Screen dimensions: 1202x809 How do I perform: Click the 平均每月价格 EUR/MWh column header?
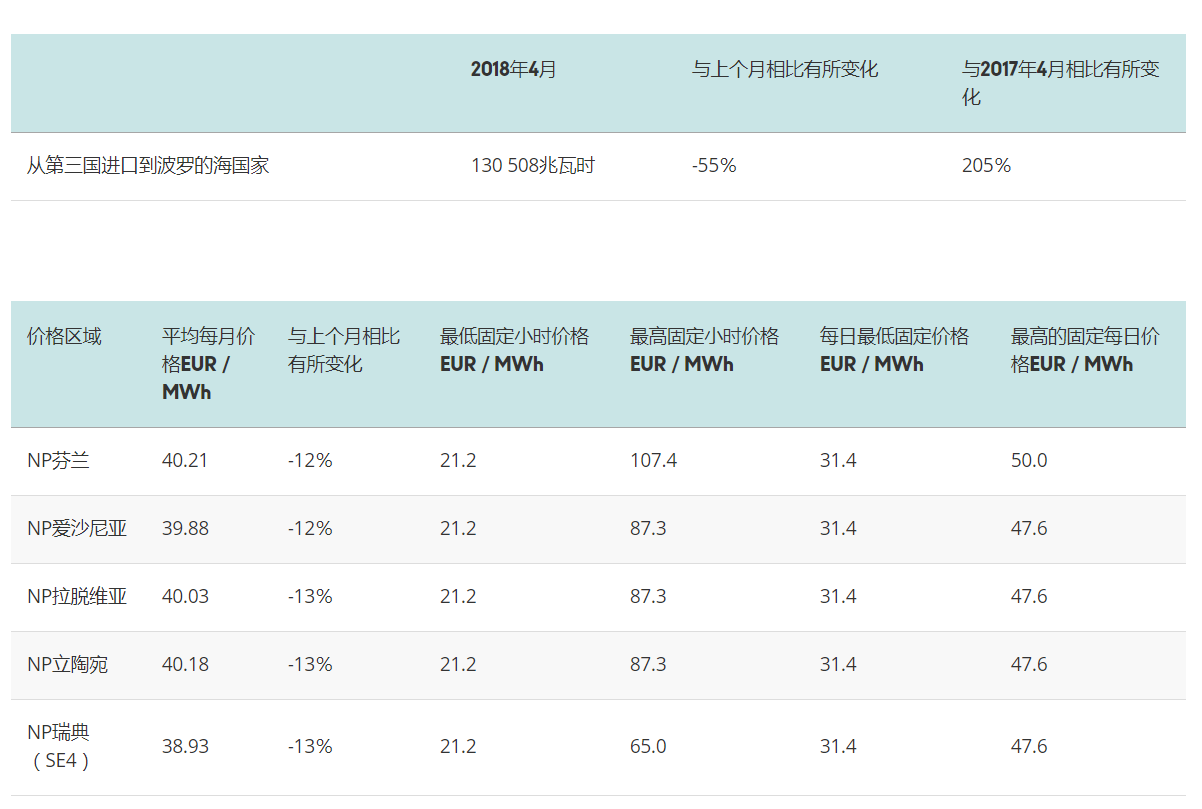[x=208, y=364]
